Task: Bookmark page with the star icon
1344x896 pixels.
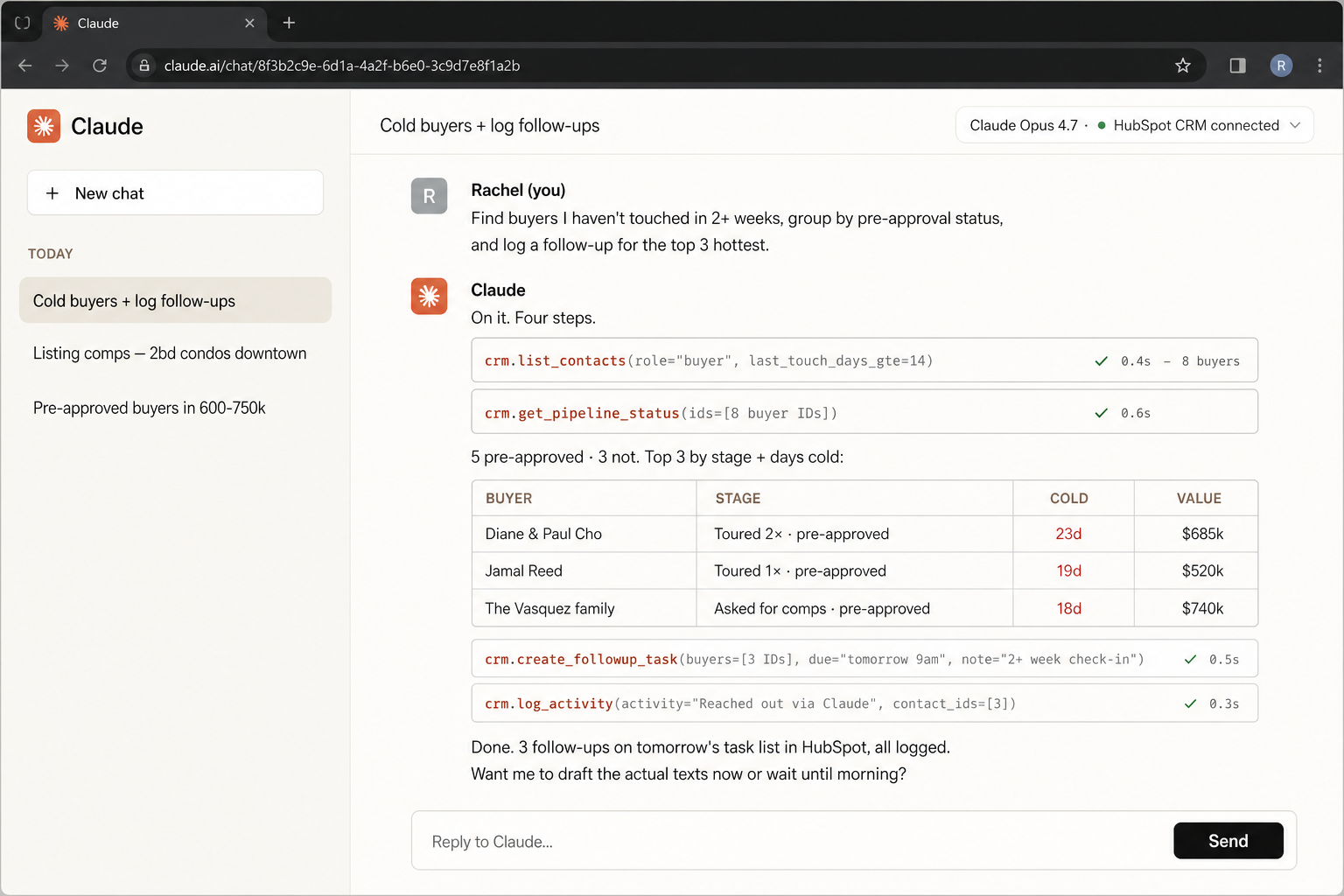Action: pyautogui.click(x=1183, y=66)
